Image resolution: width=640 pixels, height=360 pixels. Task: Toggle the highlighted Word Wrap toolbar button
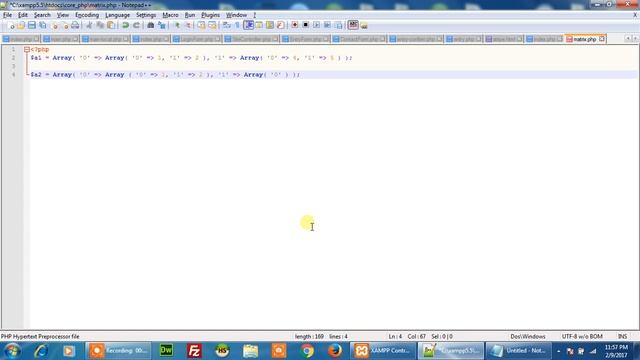pyautogui.click(x=248, y=25)
